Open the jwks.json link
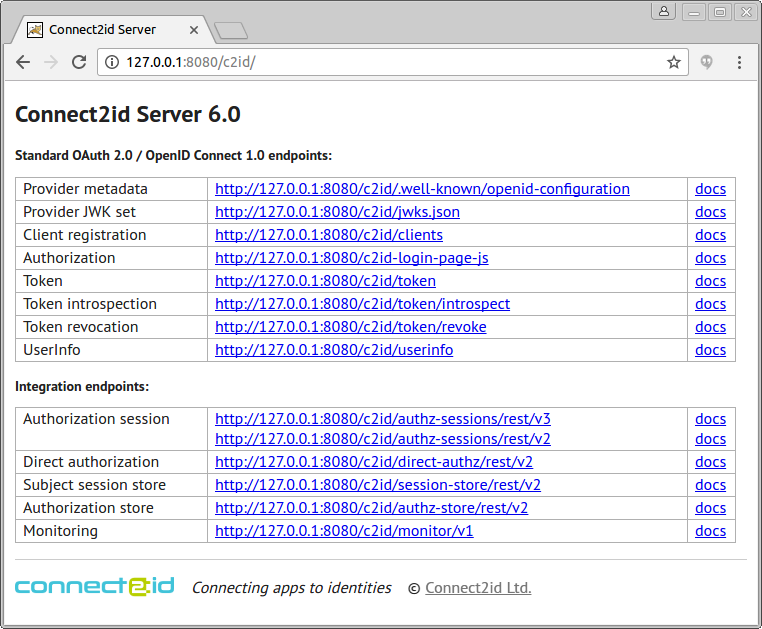The width and height of the screenshot is (762, 629). [x=337, y=212]
